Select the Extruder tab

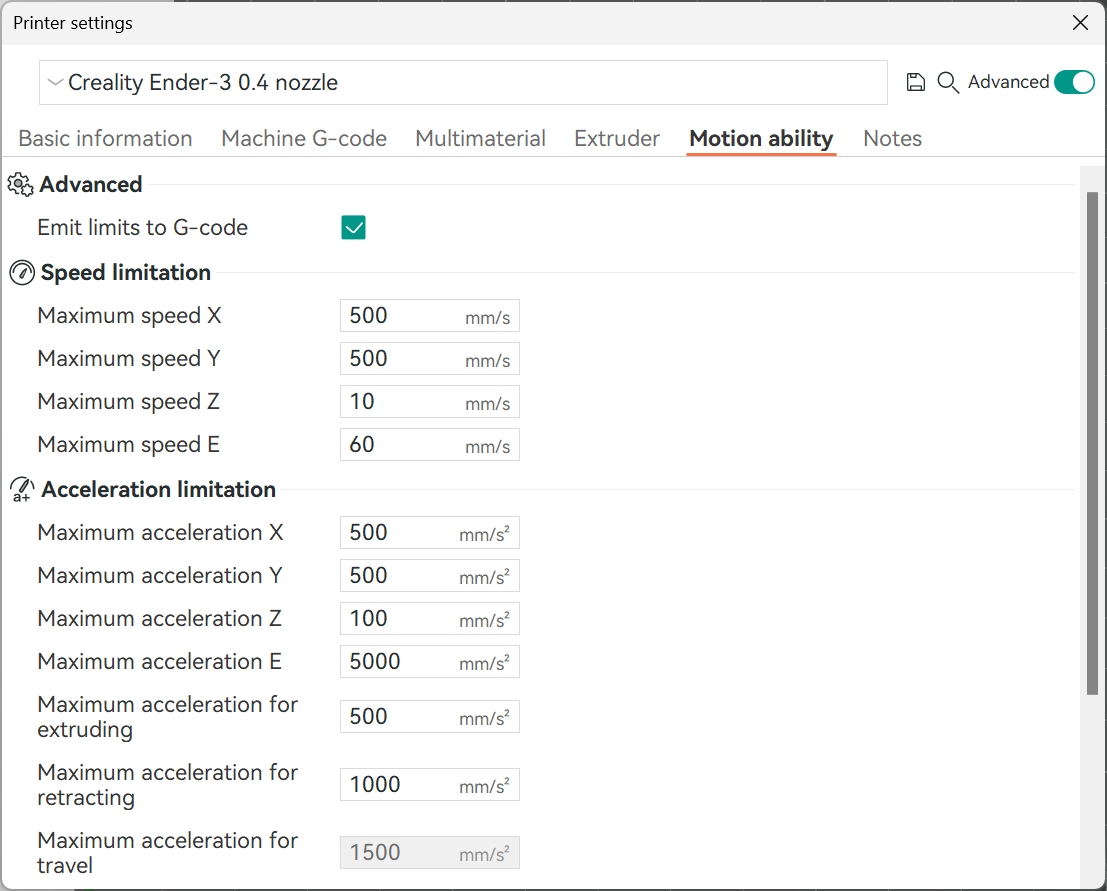click(x=616, y=138)
